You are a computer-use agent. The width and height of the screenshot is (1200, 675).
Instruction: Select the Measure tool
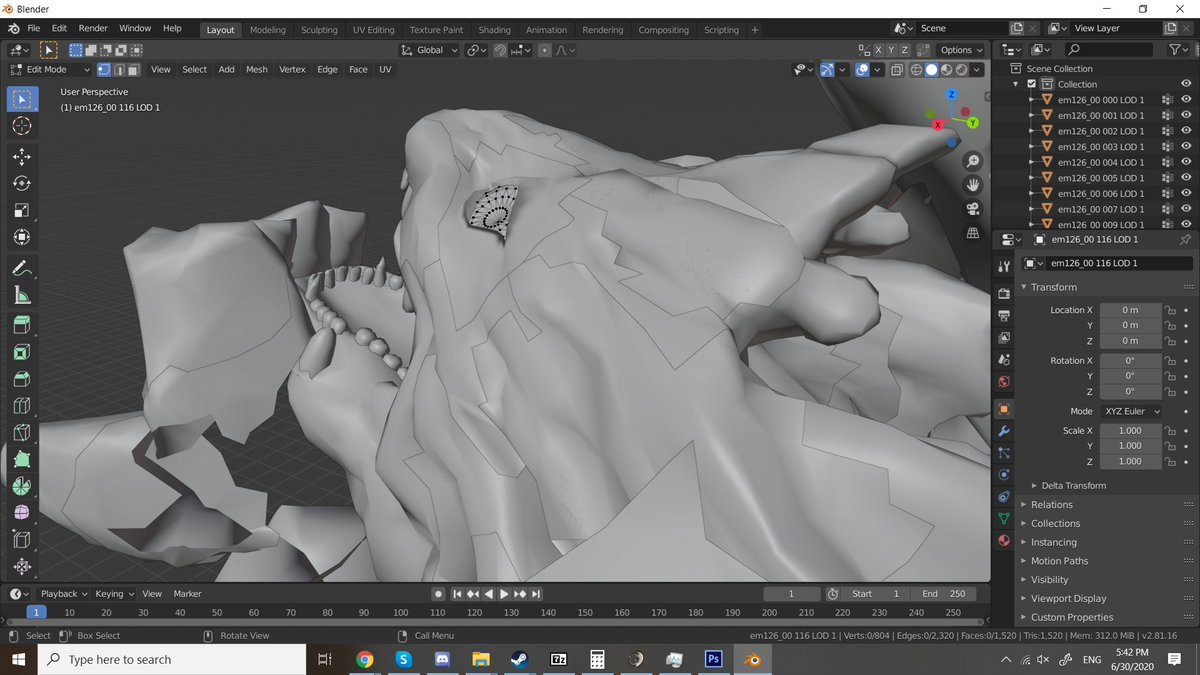[22, 295]
